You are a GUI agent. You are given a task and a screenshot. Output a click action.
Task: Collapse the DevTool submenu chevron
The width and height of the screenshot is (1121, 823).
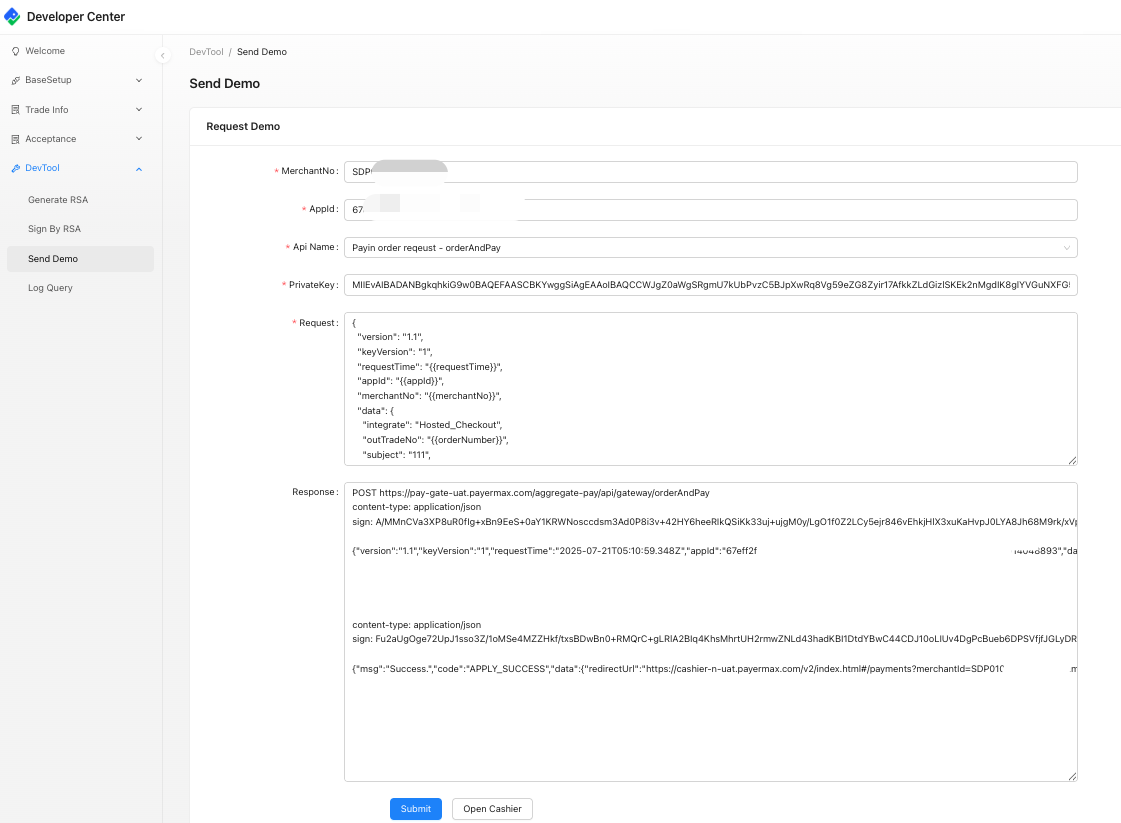pyautogui.click(x=139, y=169)
